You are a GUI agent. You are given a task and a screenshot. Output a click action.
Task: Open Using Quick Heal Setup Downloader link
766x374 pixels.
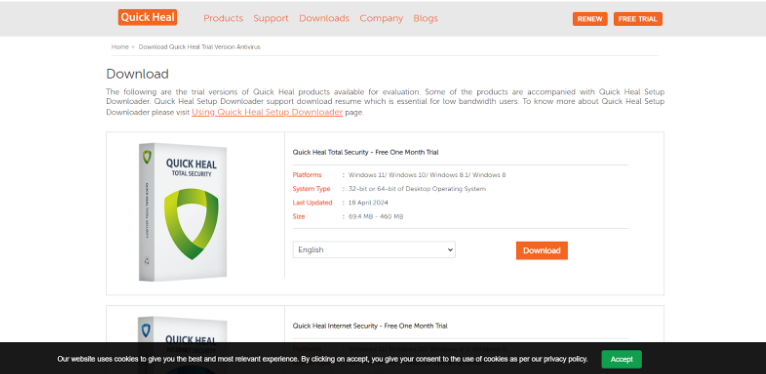(x=267, y=112)
